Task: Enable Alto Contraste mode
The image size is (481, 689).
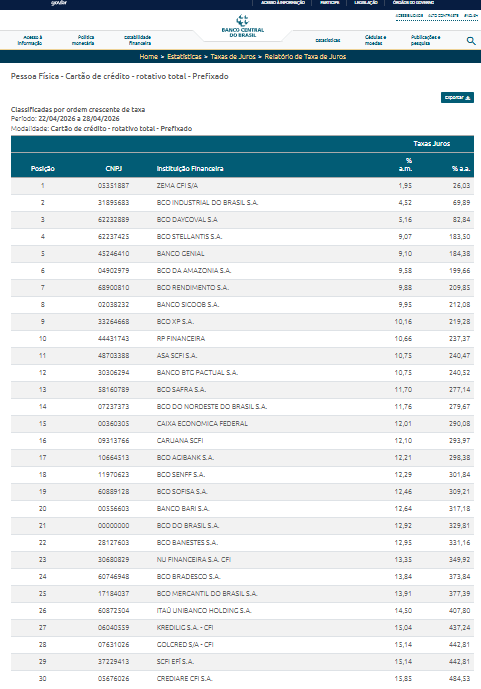Action: click(x=443, y=15)
